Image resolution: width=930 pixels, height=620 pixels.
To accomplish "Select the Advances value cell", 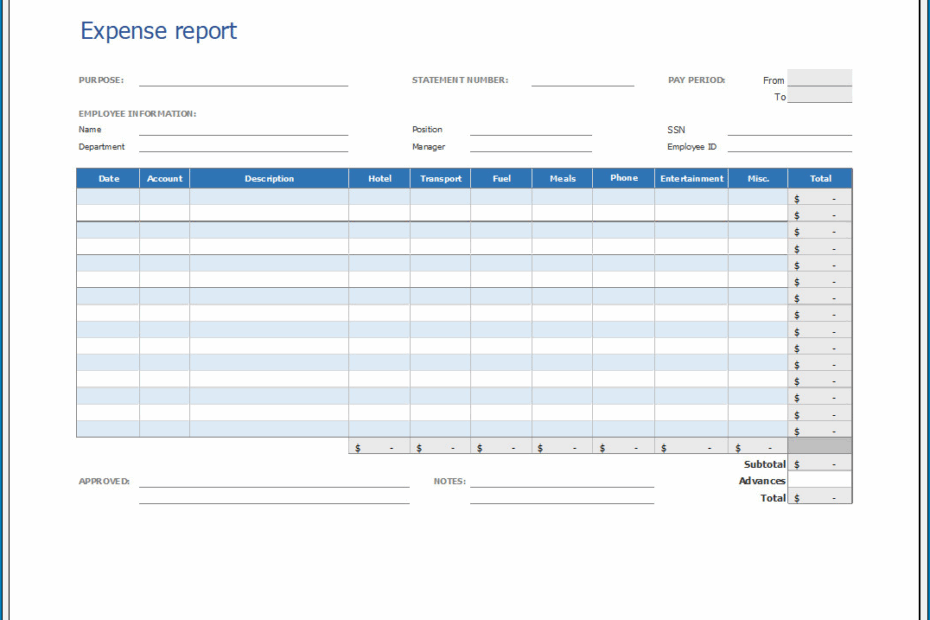I will coord(818,481).
